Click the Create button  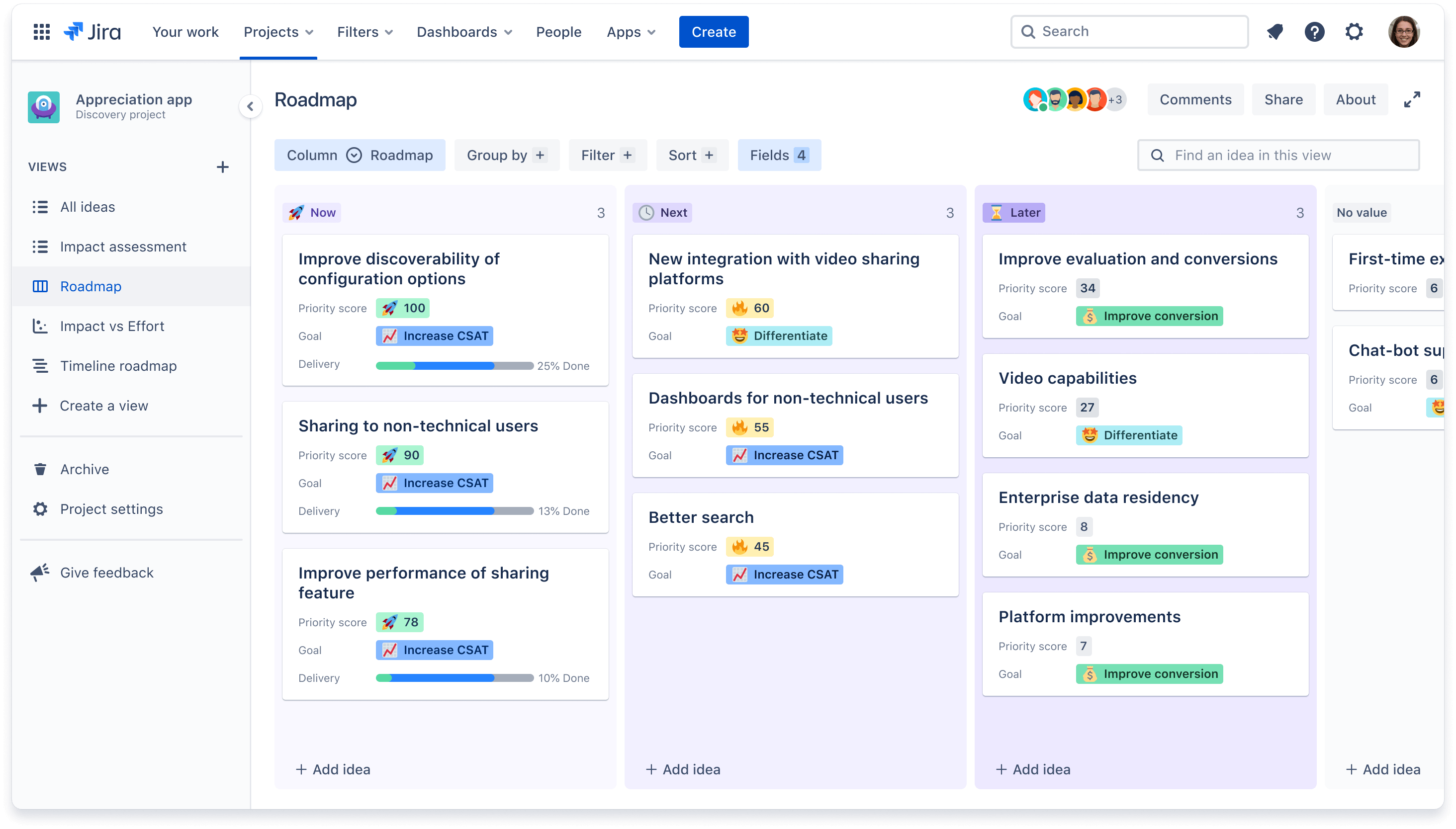pyautogui.click(x=713, y=31)
